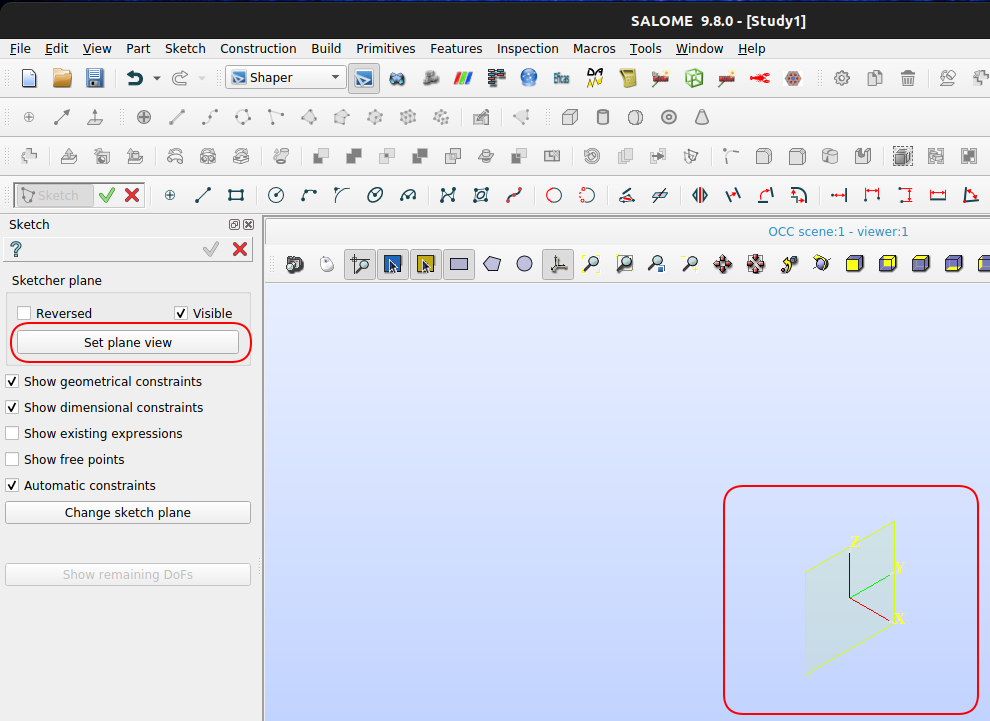Click the Settings gear toolbar icon
Image resolution: width=990 pixels, height=721 pixels.
click(x=842, y=78)
